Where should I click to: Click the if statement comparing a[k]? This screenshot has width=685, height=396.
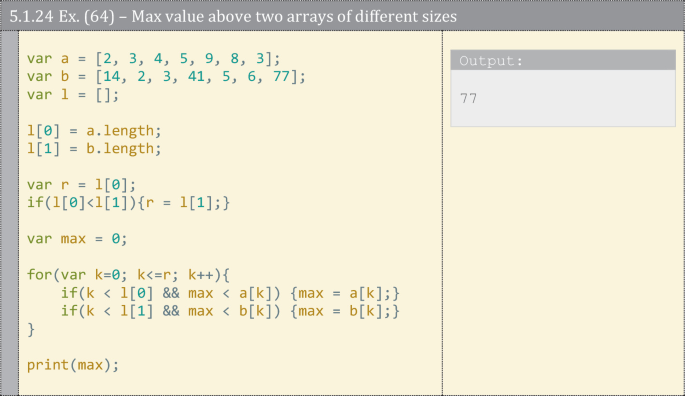(x=230, y=293)
